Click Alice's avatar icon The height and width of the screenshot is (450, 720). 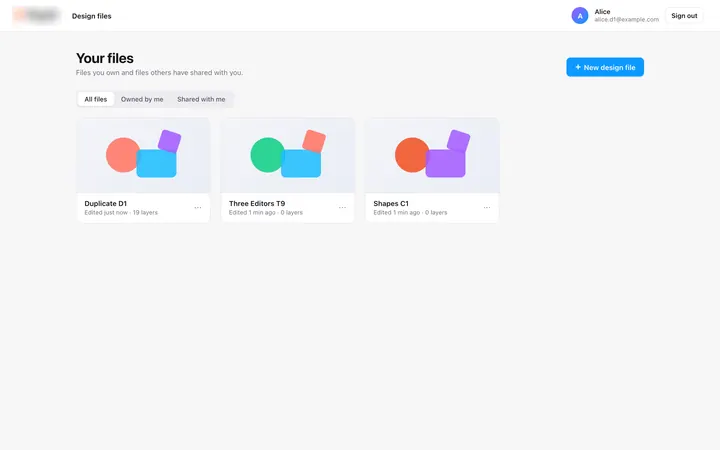pyautogui.click(x=579, y=16)
